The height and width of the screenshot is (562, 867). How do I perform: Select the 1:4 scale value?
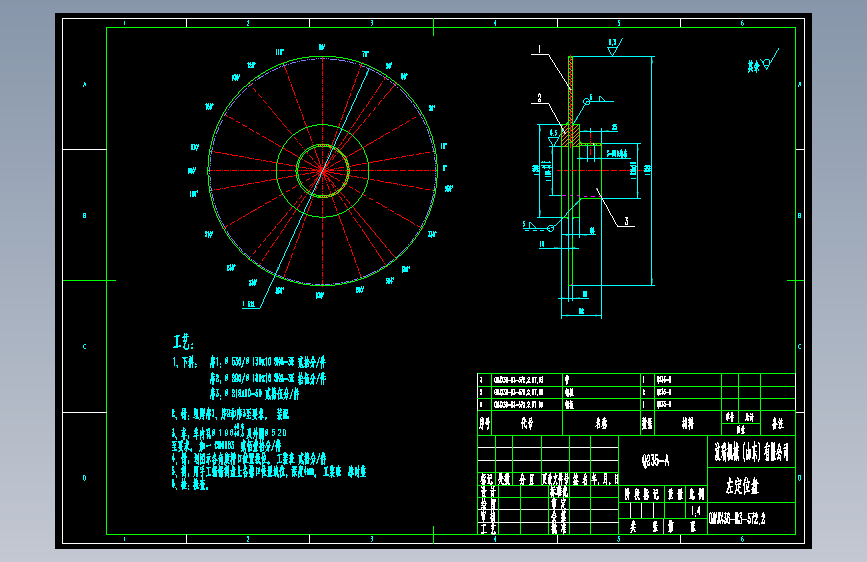[x=696, y=511]
